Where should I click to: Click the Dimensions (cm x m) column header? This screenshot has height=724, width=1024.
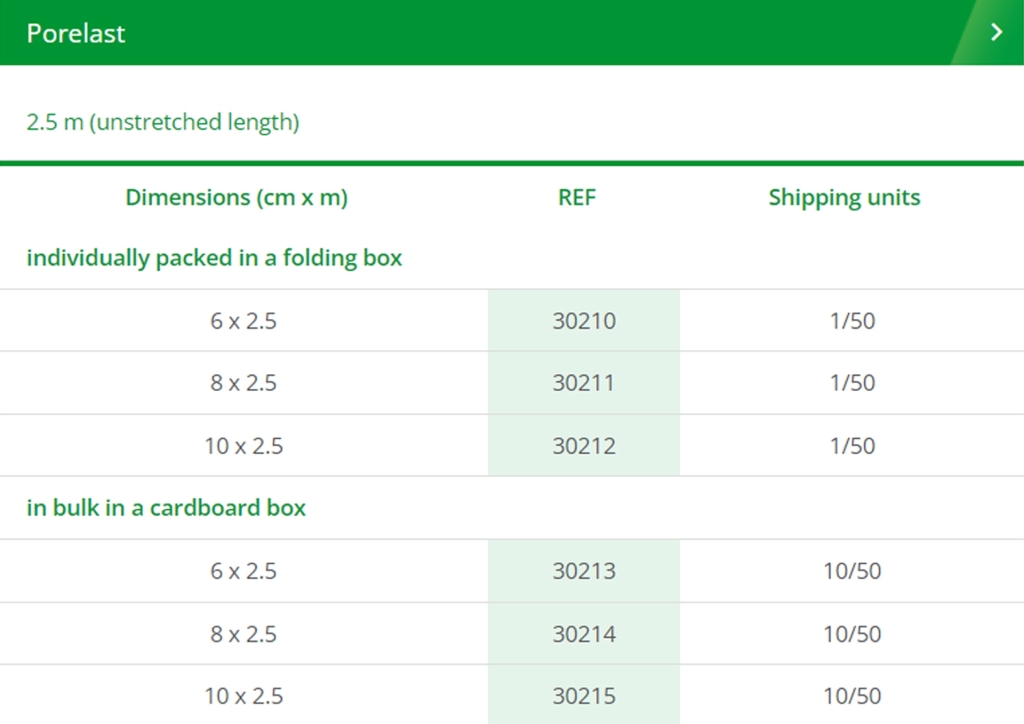pyautogui.click(x=236, y=197)
